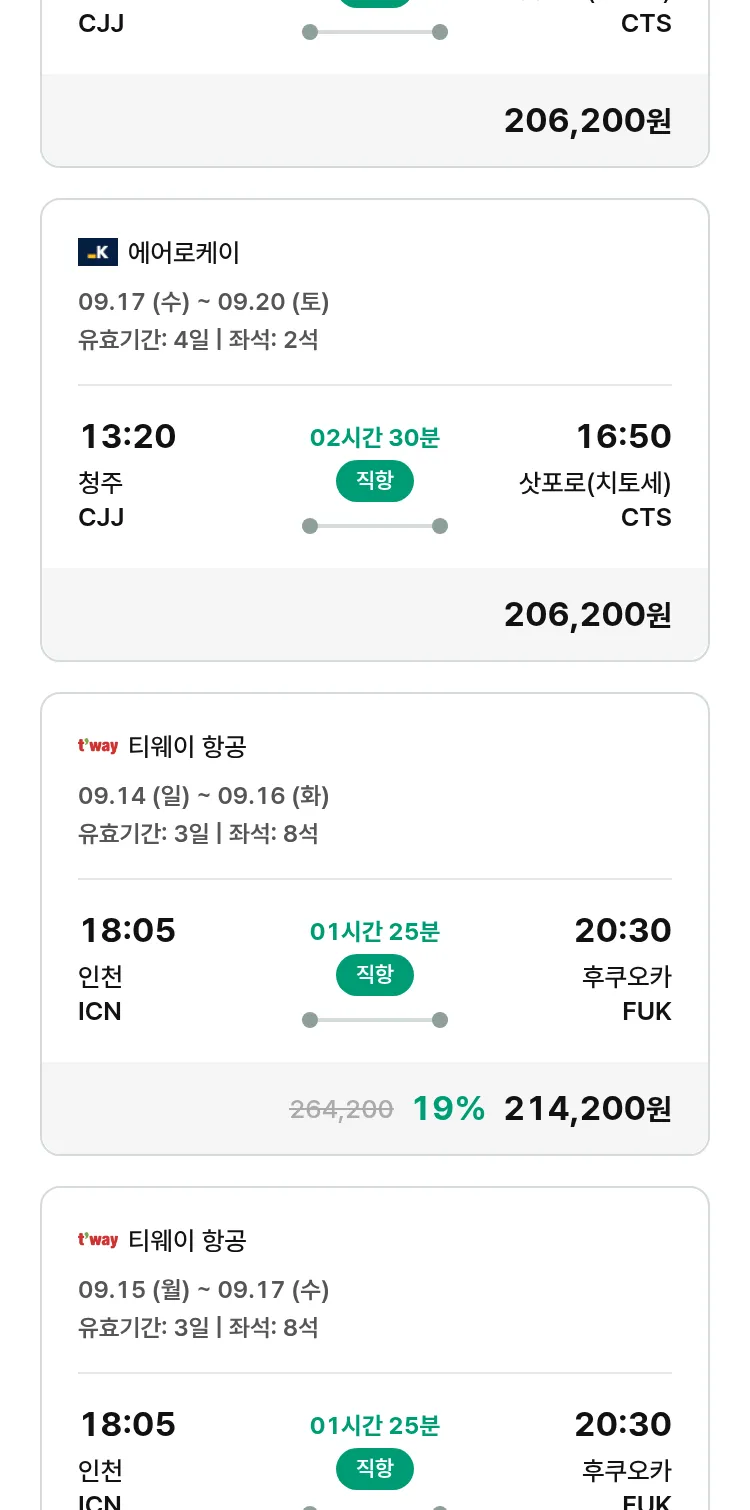Tap the 13:20 departure time
The width and height of the screenshot is (750, 1510).
point(127,436)
